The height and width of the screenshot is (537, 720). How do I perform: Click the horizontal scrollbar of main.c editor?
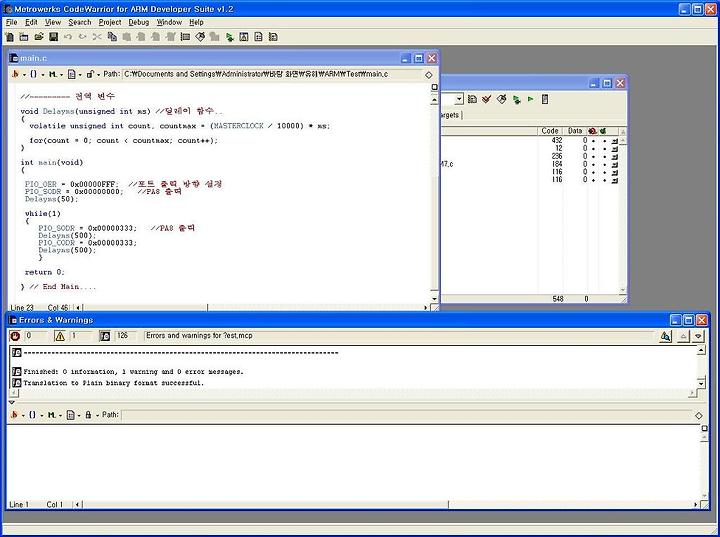pos(254,307)
